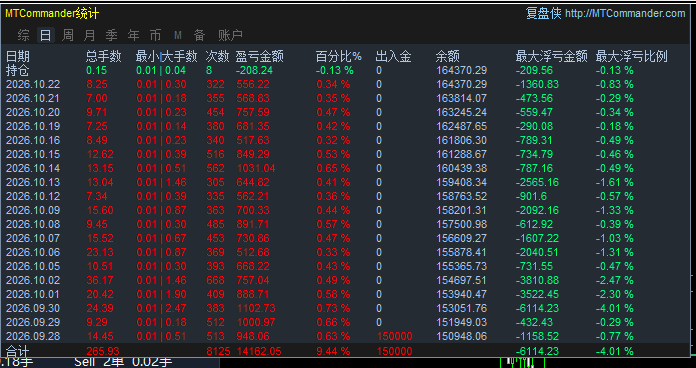Viewport: 696px width, 368px height.
Task: Click the 余额 column header
Action: click(447, 56)
